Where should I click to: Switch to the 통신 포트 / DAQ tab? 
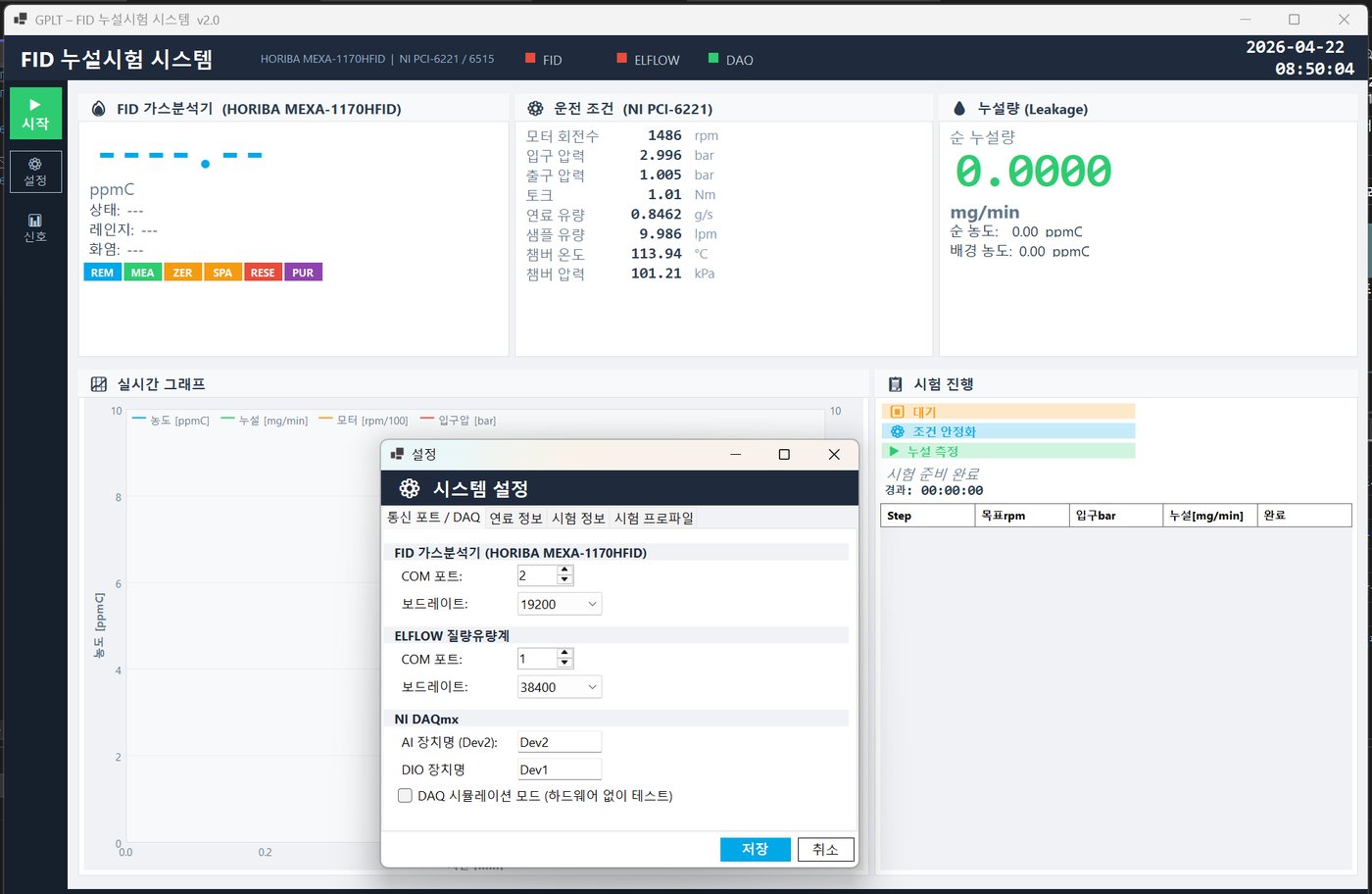[x=433, y=518]
